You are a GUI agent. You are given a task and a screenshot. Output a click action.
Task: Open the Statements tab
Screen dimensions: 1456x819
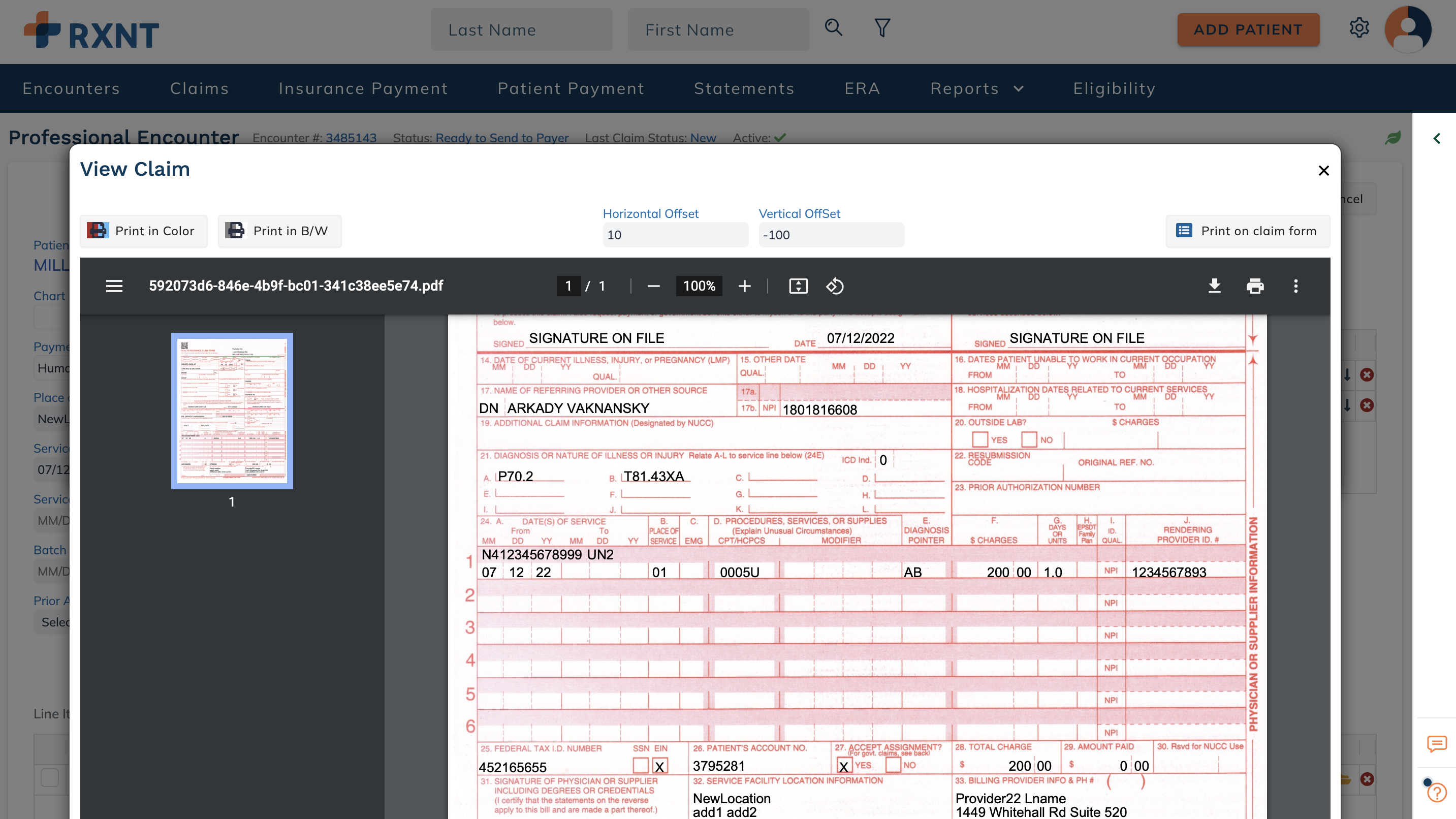(x=744, y=88)
